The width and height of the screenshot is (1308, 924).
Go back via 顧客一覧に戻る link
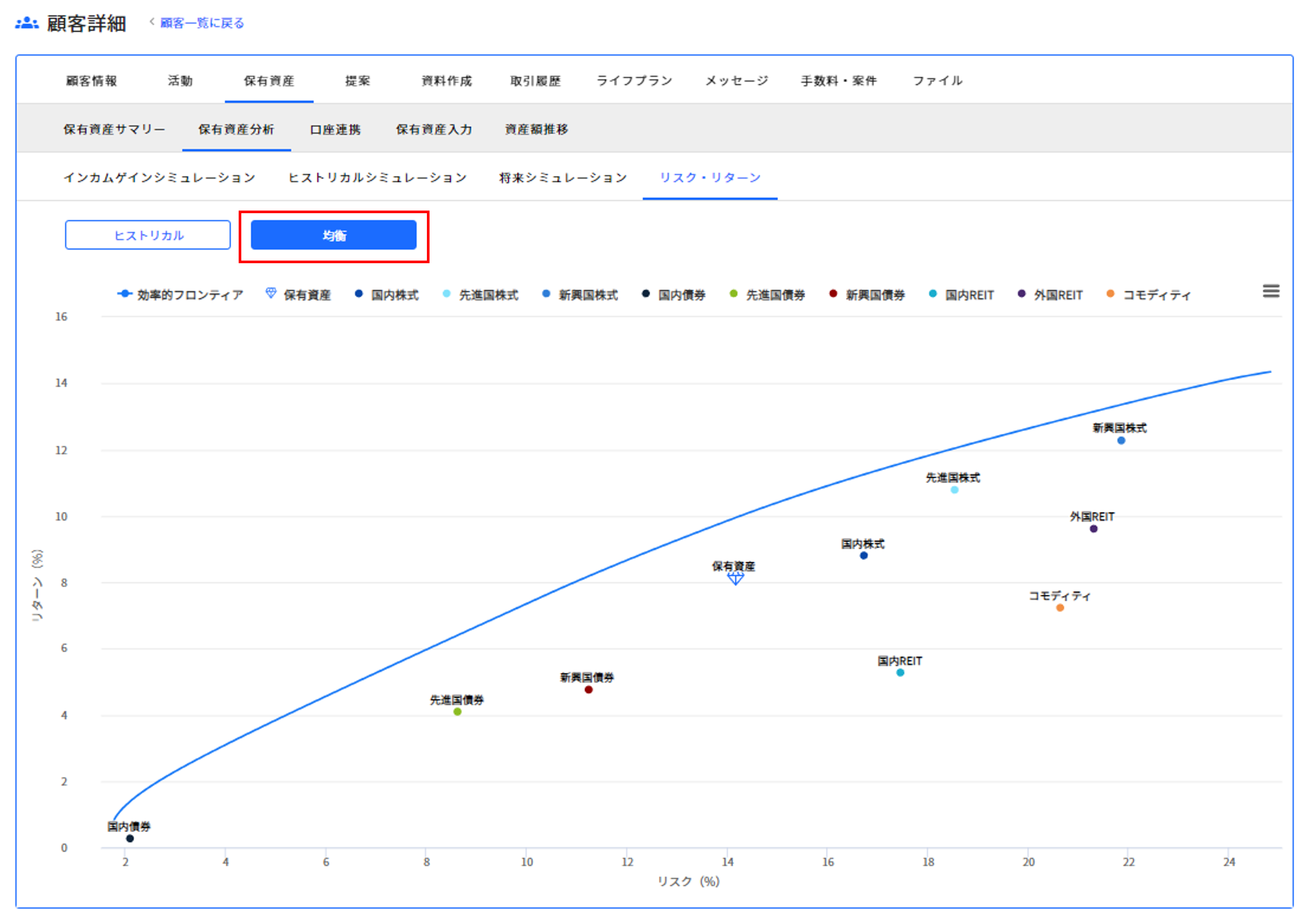click(202, 24)
